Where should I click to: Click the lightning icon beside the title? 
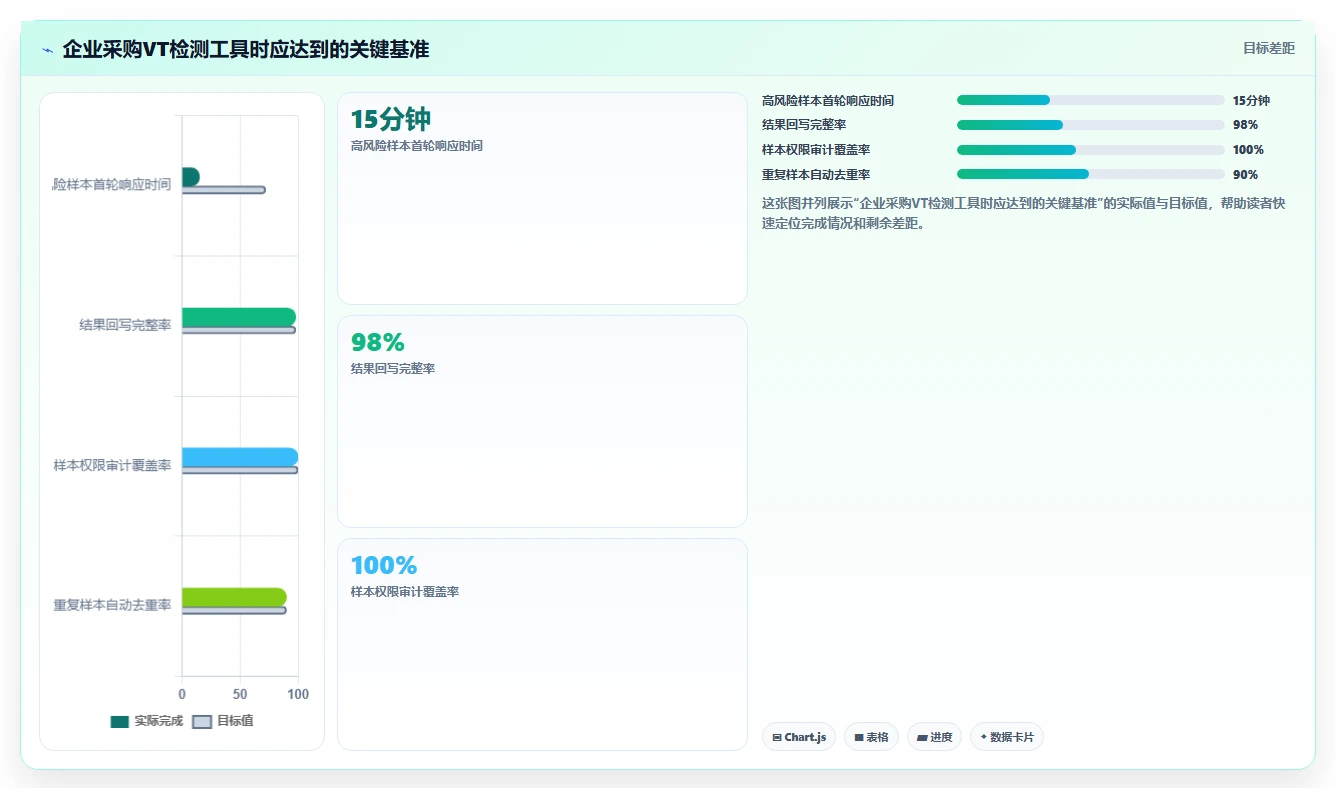click(48, 49)
